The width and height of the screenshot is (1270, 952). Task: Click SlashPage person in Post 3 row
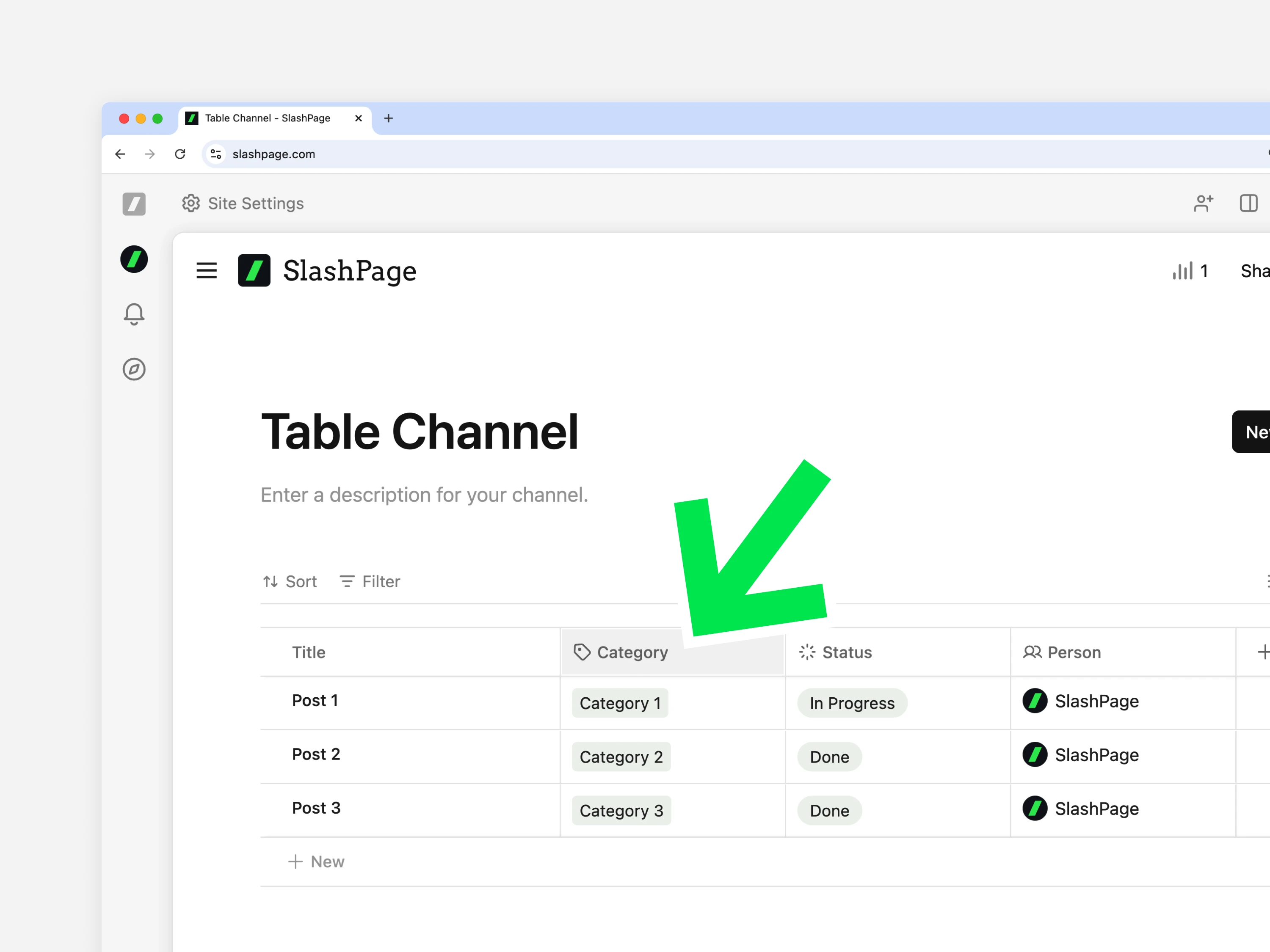[x=1080, y=809]
